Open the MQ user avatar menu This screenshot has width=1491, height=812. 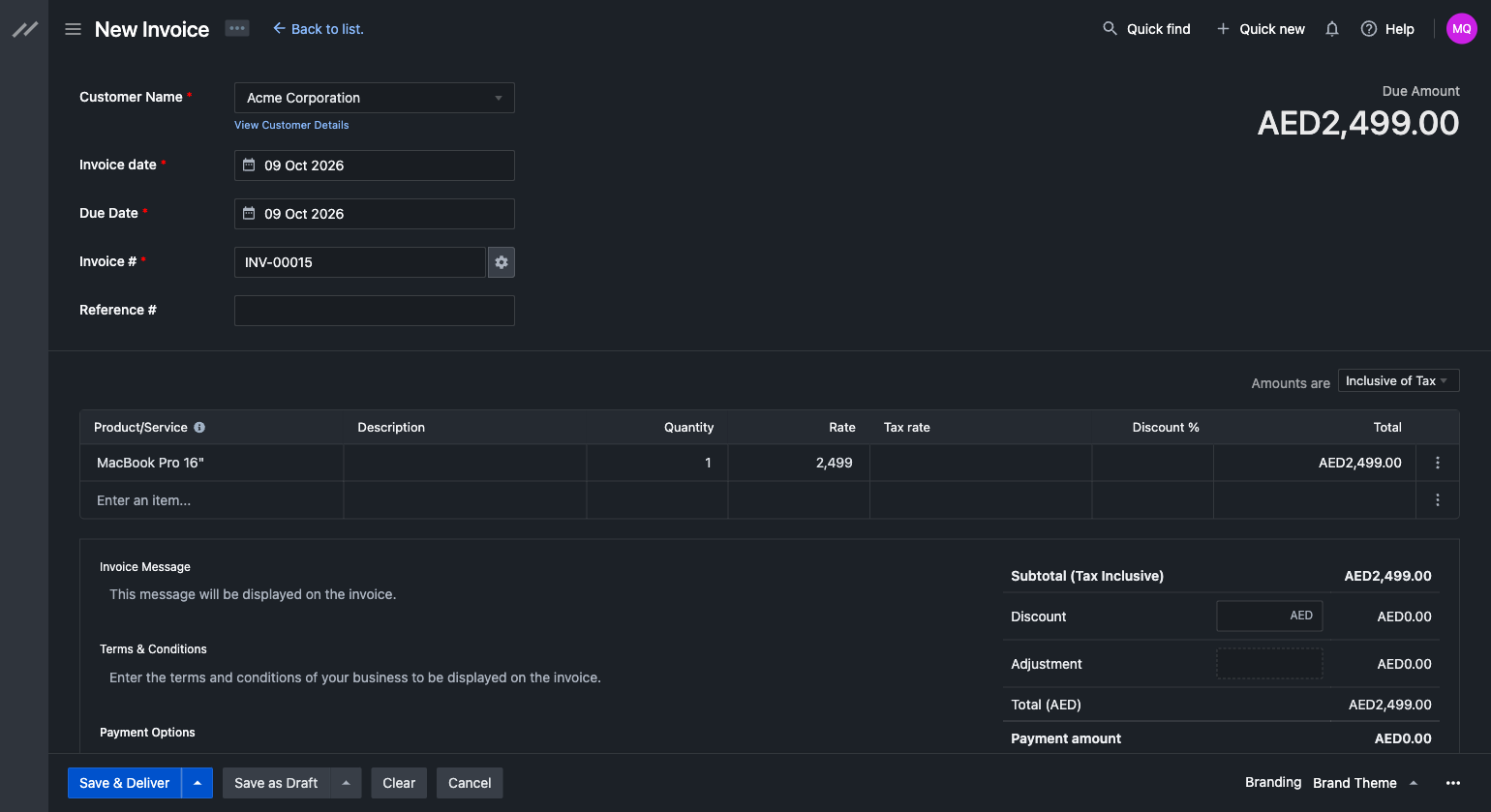[x=1462, y=29]
